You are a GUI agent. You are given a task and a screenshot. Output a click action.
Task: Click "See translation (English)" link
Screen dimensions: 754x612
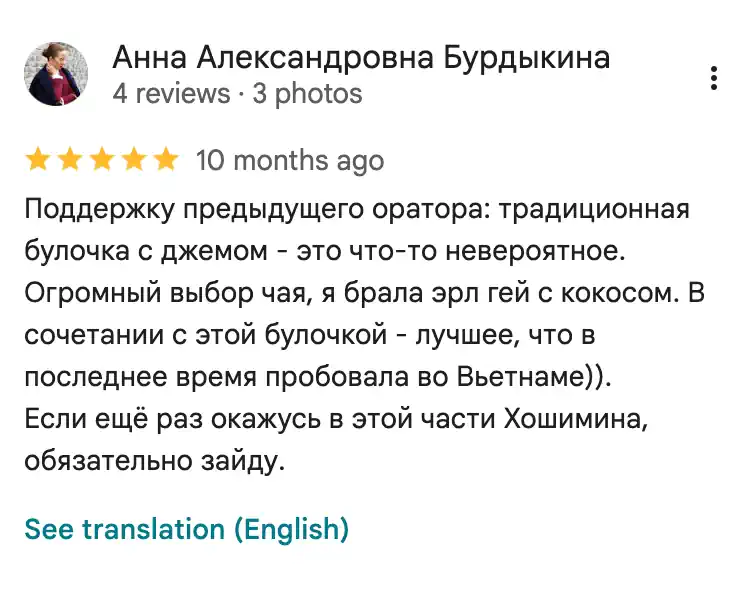coord(186,529)
